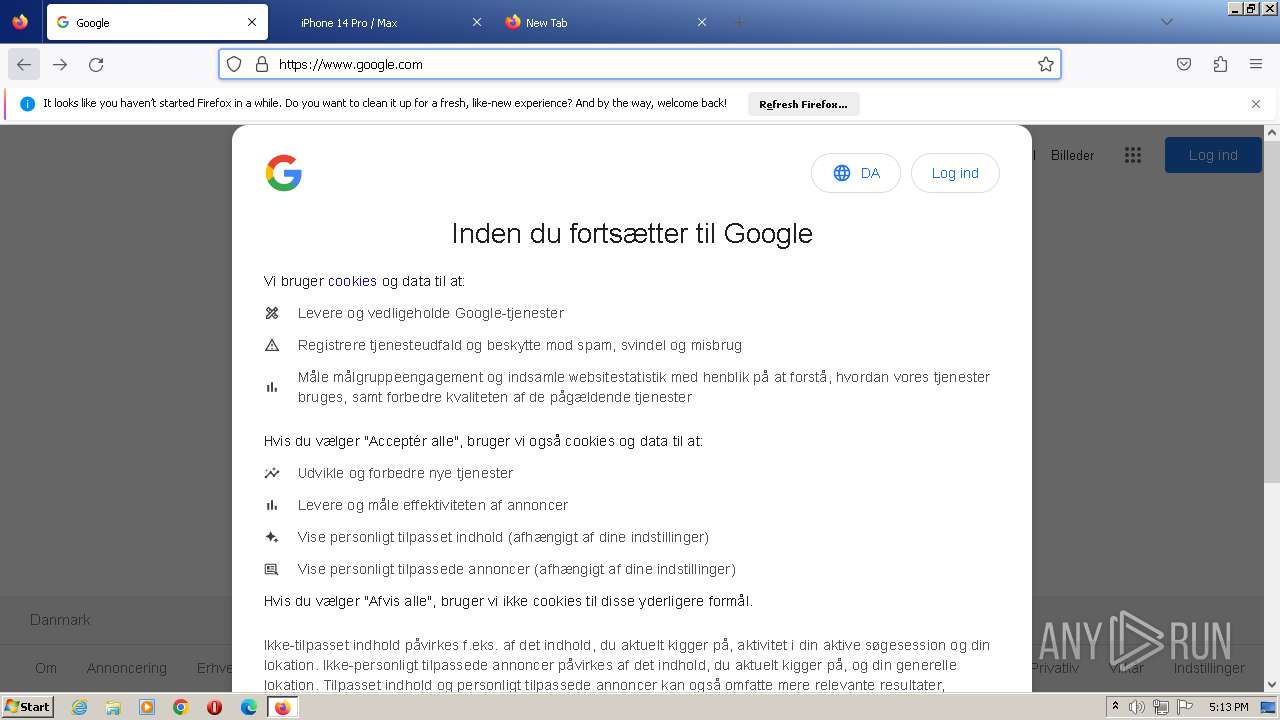This screenshot has height=720, width=1280.
Task: Click the info icon in notification bar
Action: (27, 103)
